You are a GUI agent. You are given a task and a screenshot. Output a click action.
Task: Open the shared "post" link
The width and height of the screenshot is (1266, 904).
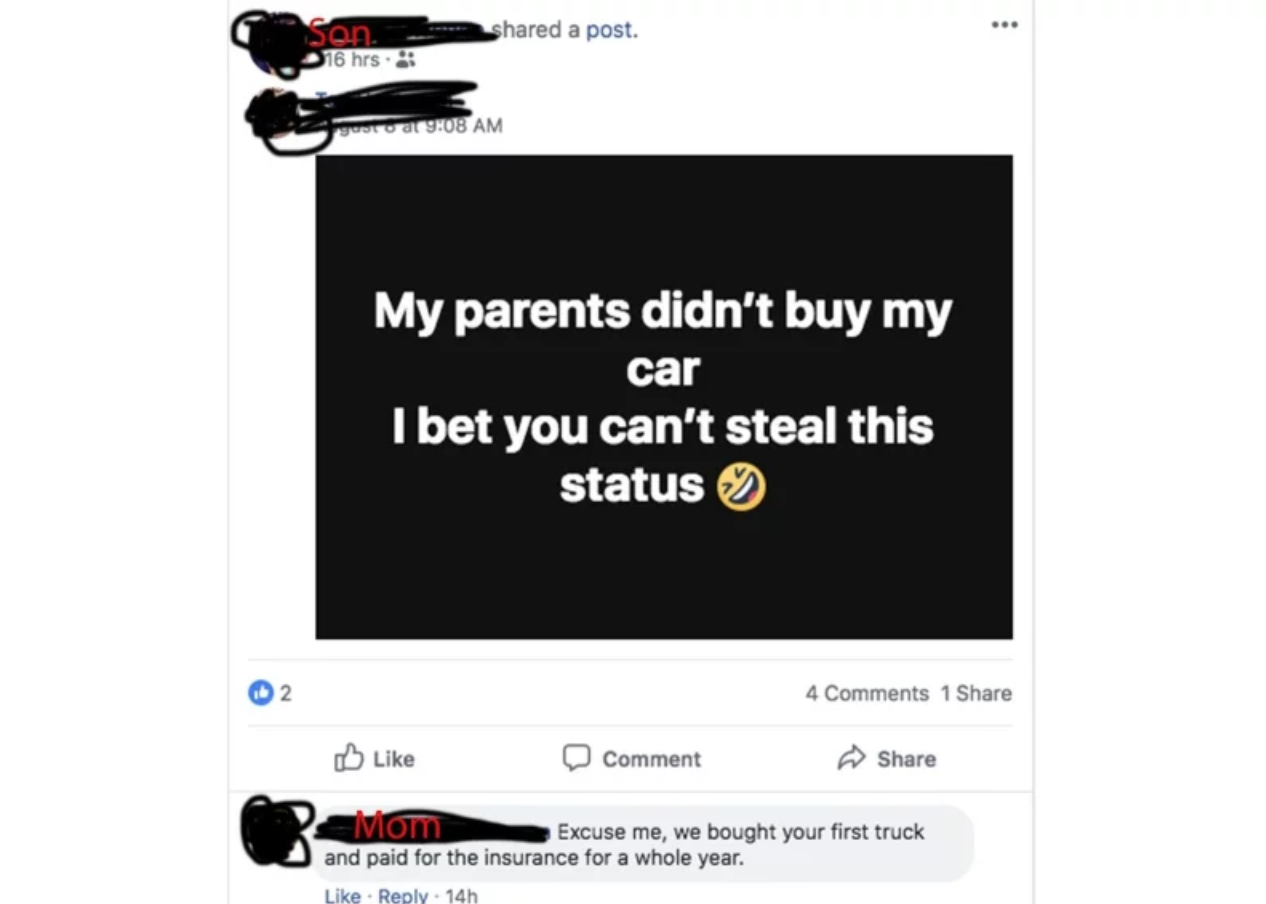click(609, 30)
